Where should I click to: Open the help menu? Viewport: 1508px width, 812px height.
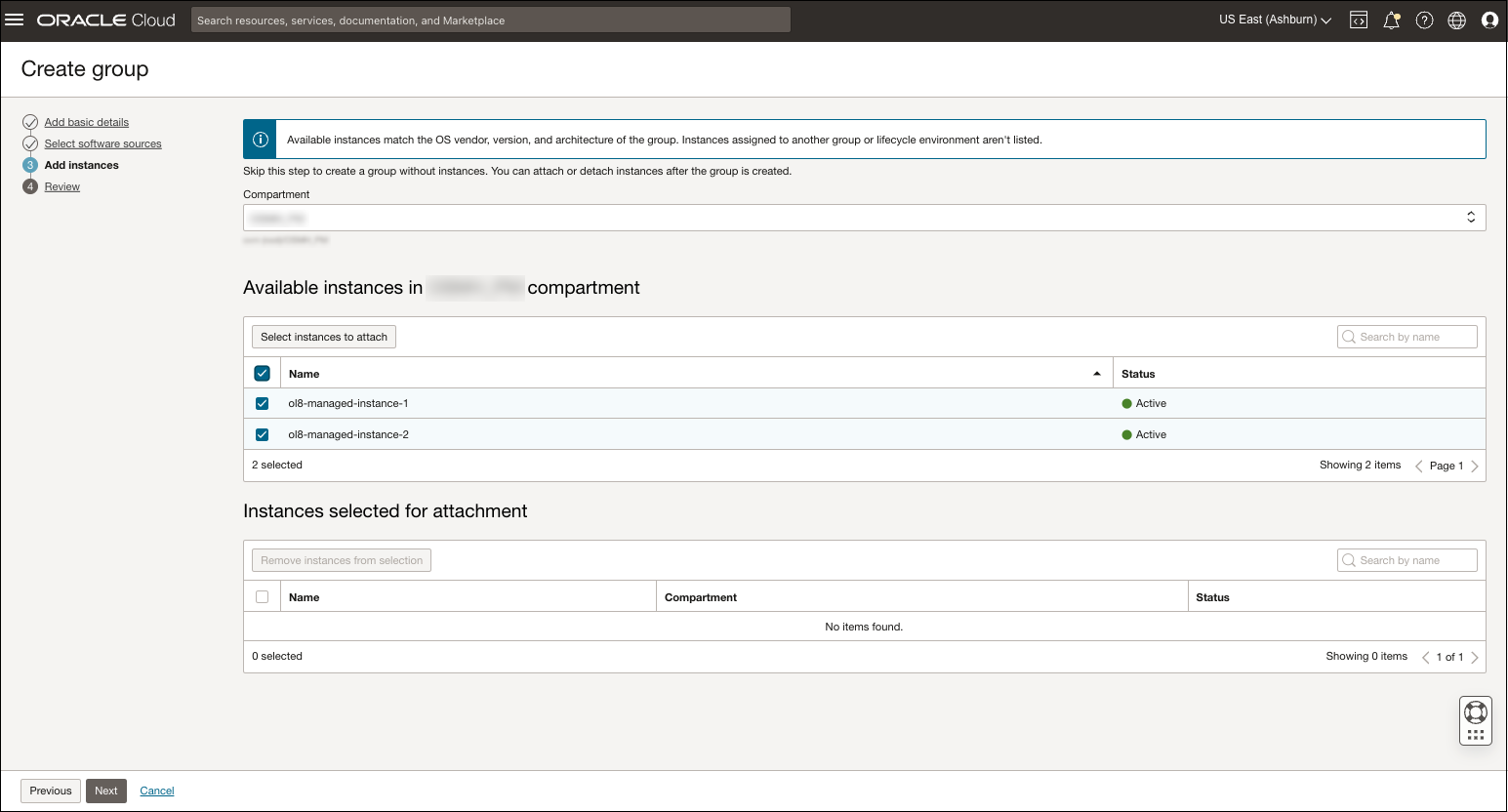[x=1424, y=20]
